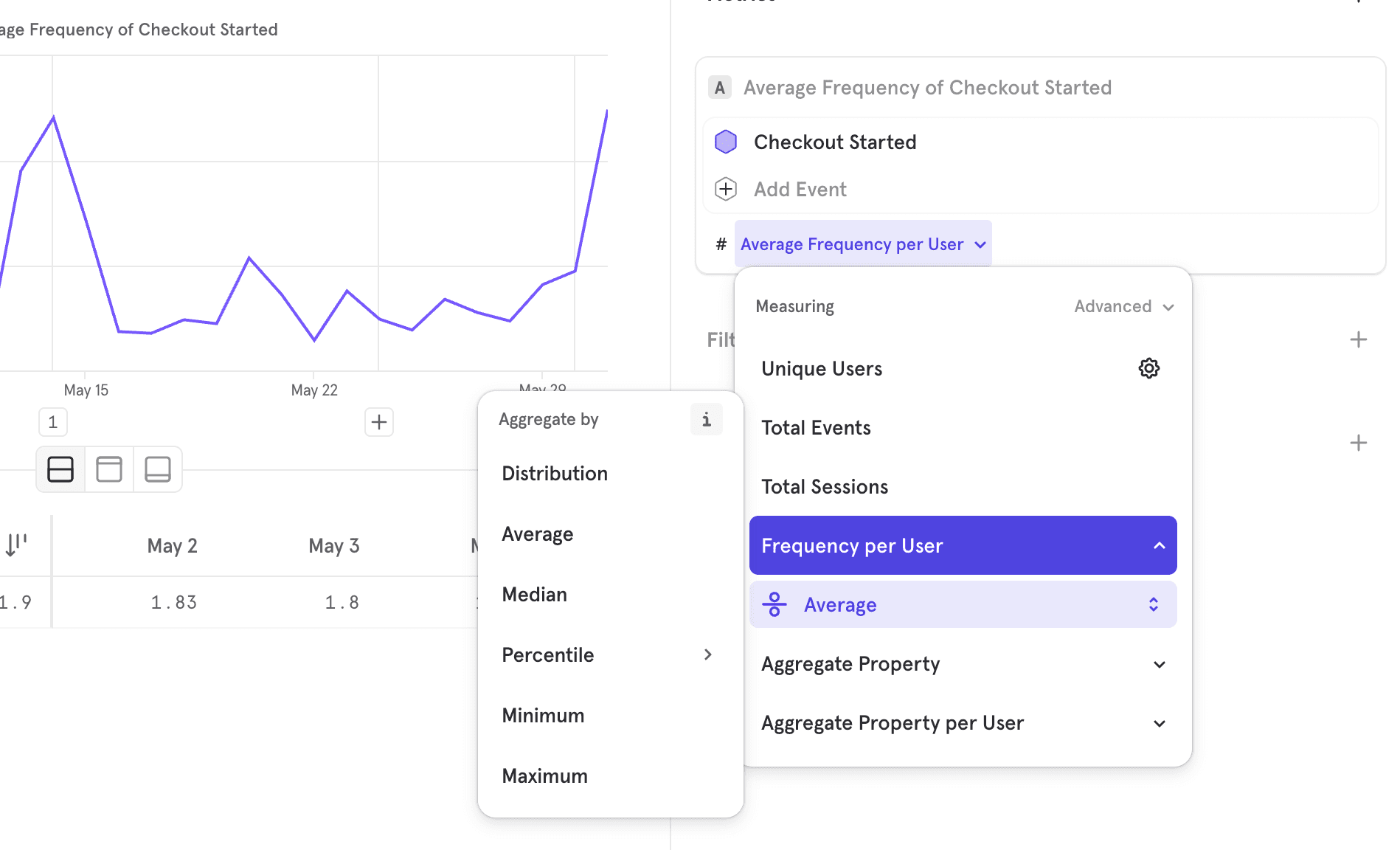Screen dimensions: 1400x850
Task: Open the Advanced measuring dropdown
Action: pyautogui.click(x=1123, y=306)
